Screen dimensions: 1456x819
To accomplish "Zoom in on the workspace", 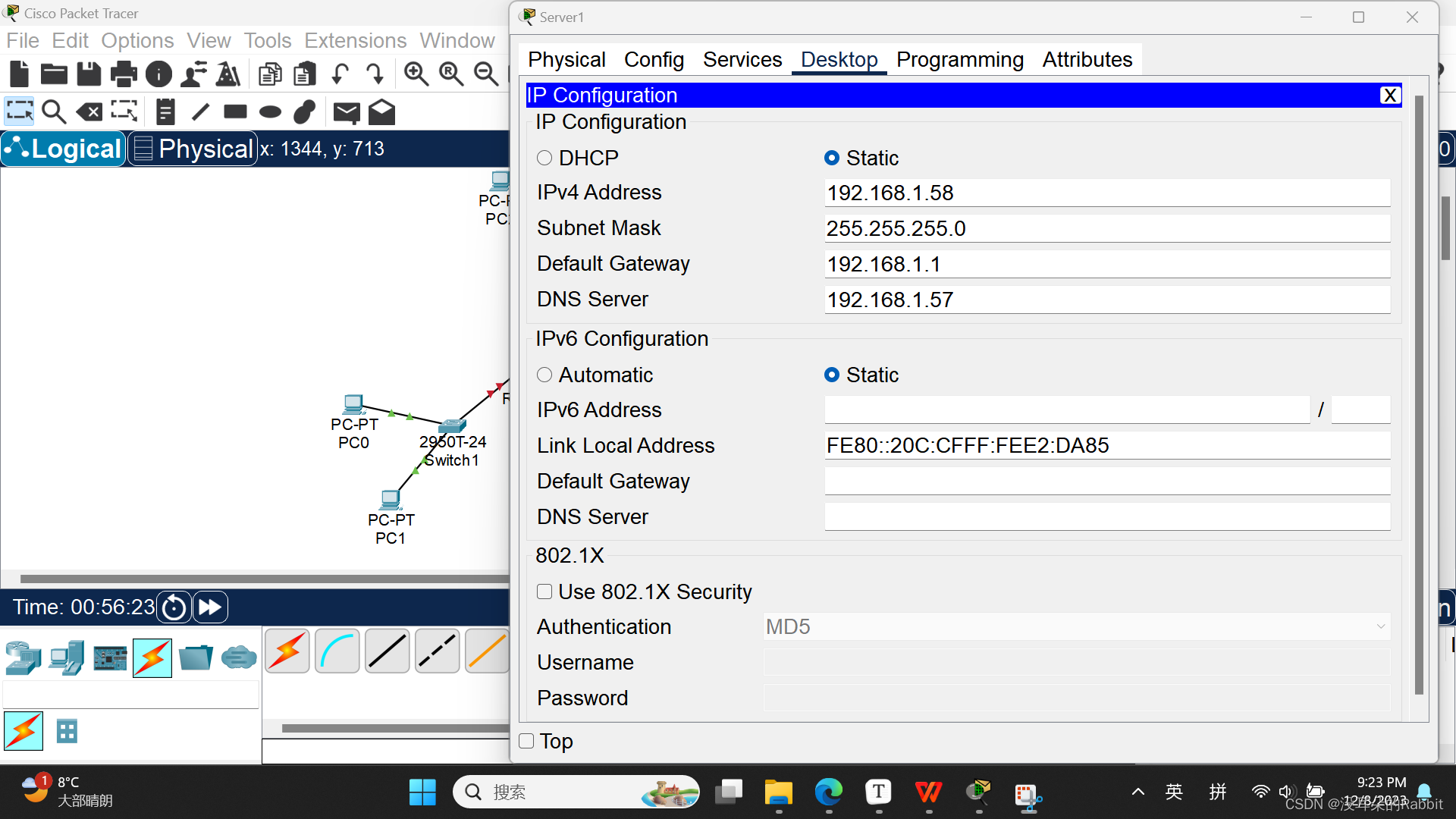I will 416,74.
